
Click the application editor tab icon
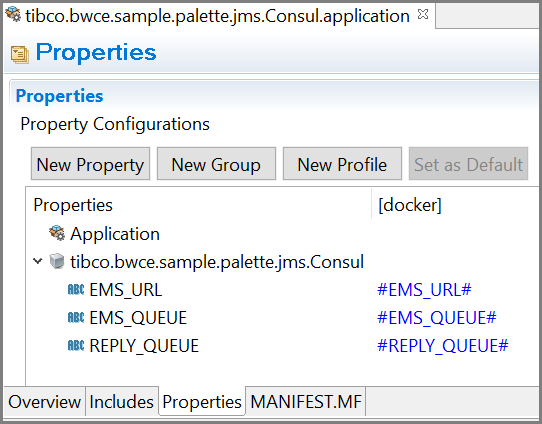[x=13, y=15]
